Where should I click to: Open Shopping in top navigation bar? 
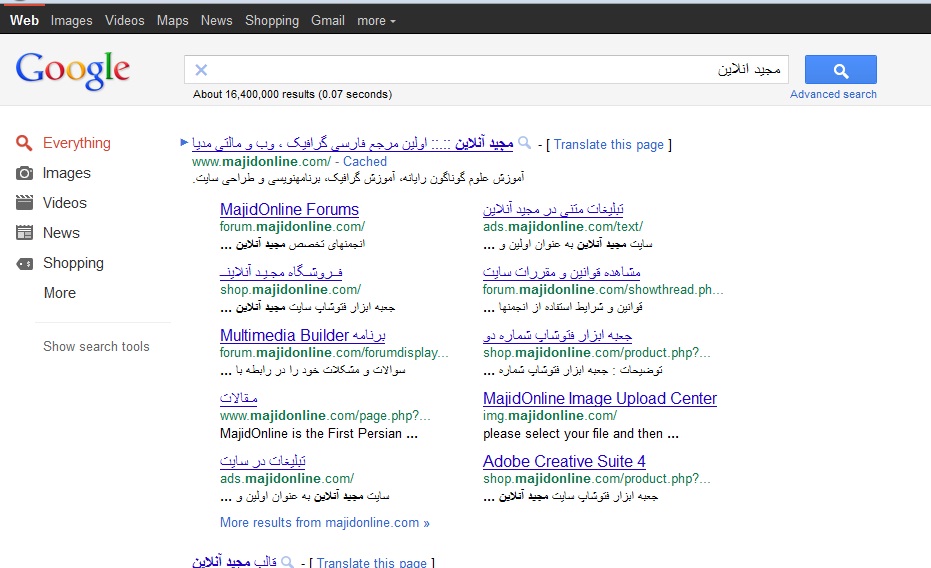click(x=272, y=21)
